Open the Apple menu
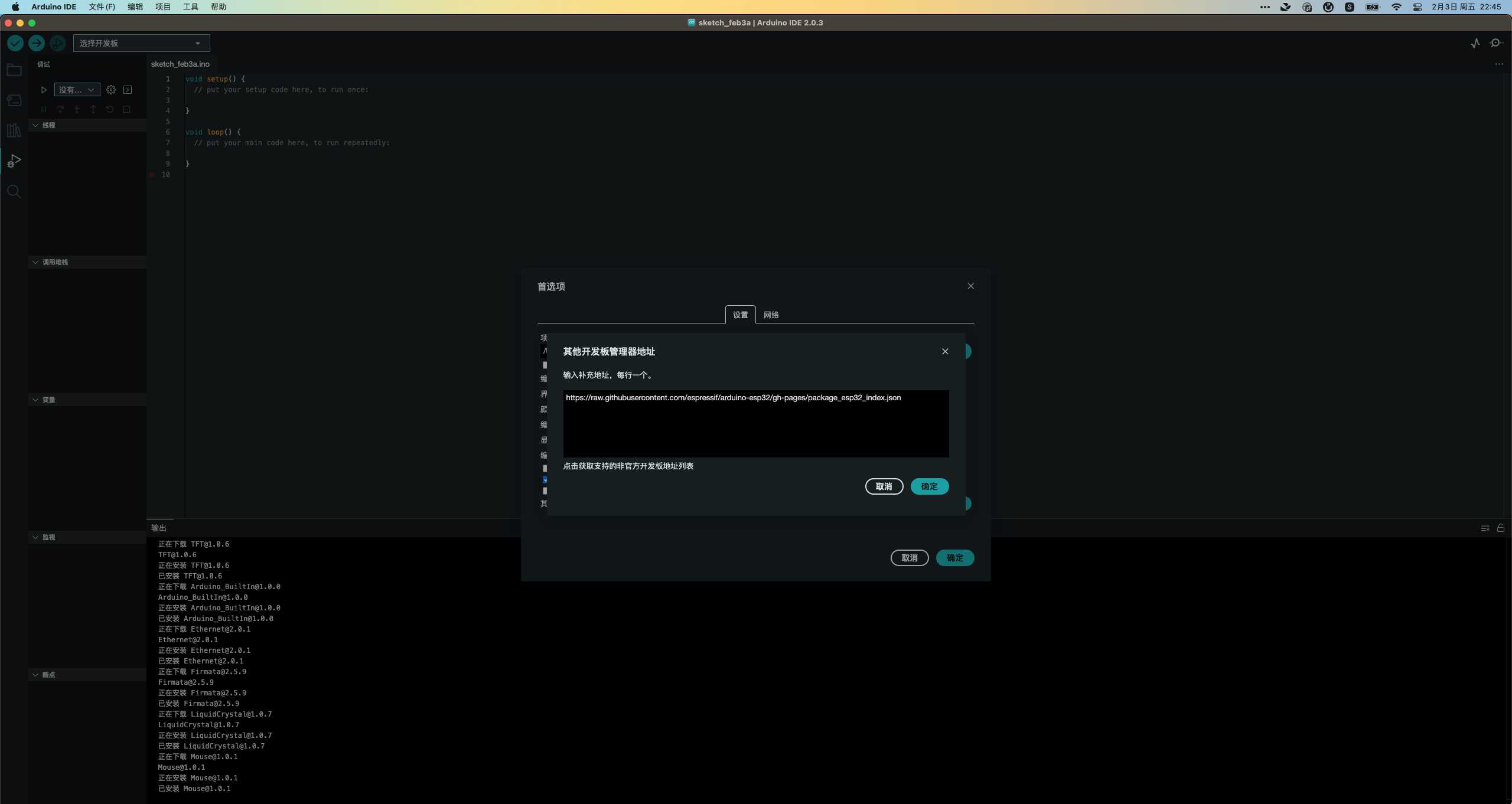This screenshot has height=804, width=1512. click(x=15, y=7)
